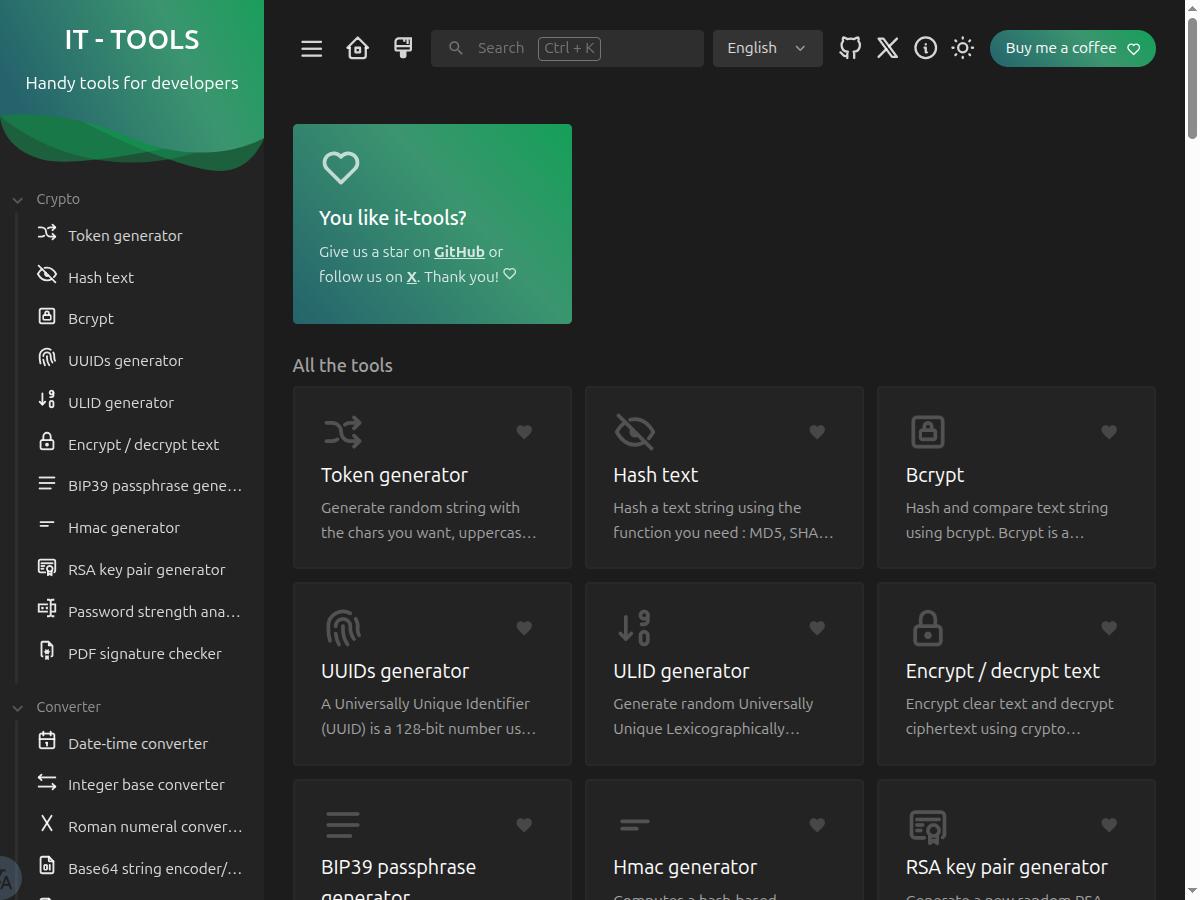Toggle light mode with the sun icon
This screenshot has height=900, width=1200.
962,47
